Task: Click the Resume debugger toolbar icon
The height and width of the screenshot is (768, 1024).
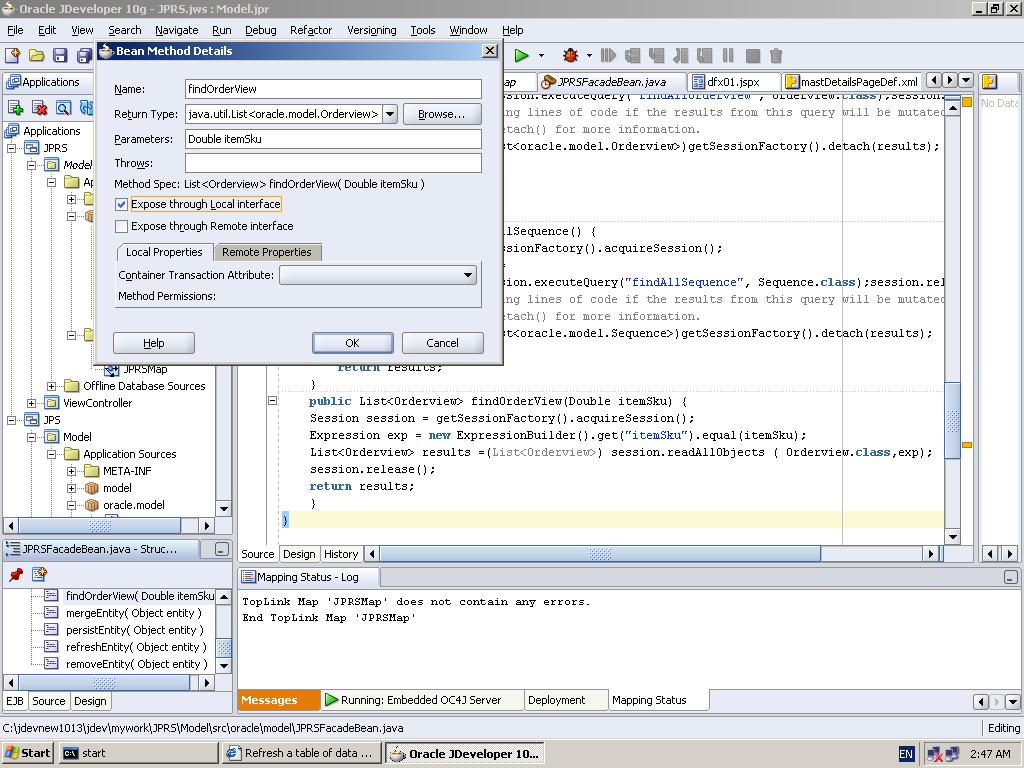Action: [x=608, y=56]
